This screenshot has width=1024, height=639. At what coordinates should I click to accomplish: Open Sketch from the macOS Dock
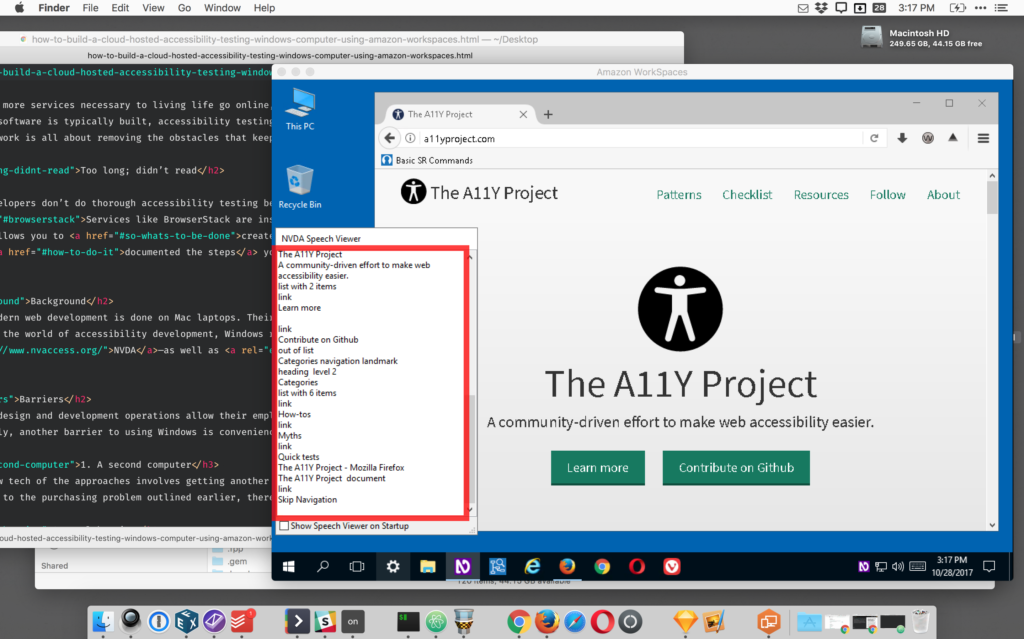(x=685, y=621)
